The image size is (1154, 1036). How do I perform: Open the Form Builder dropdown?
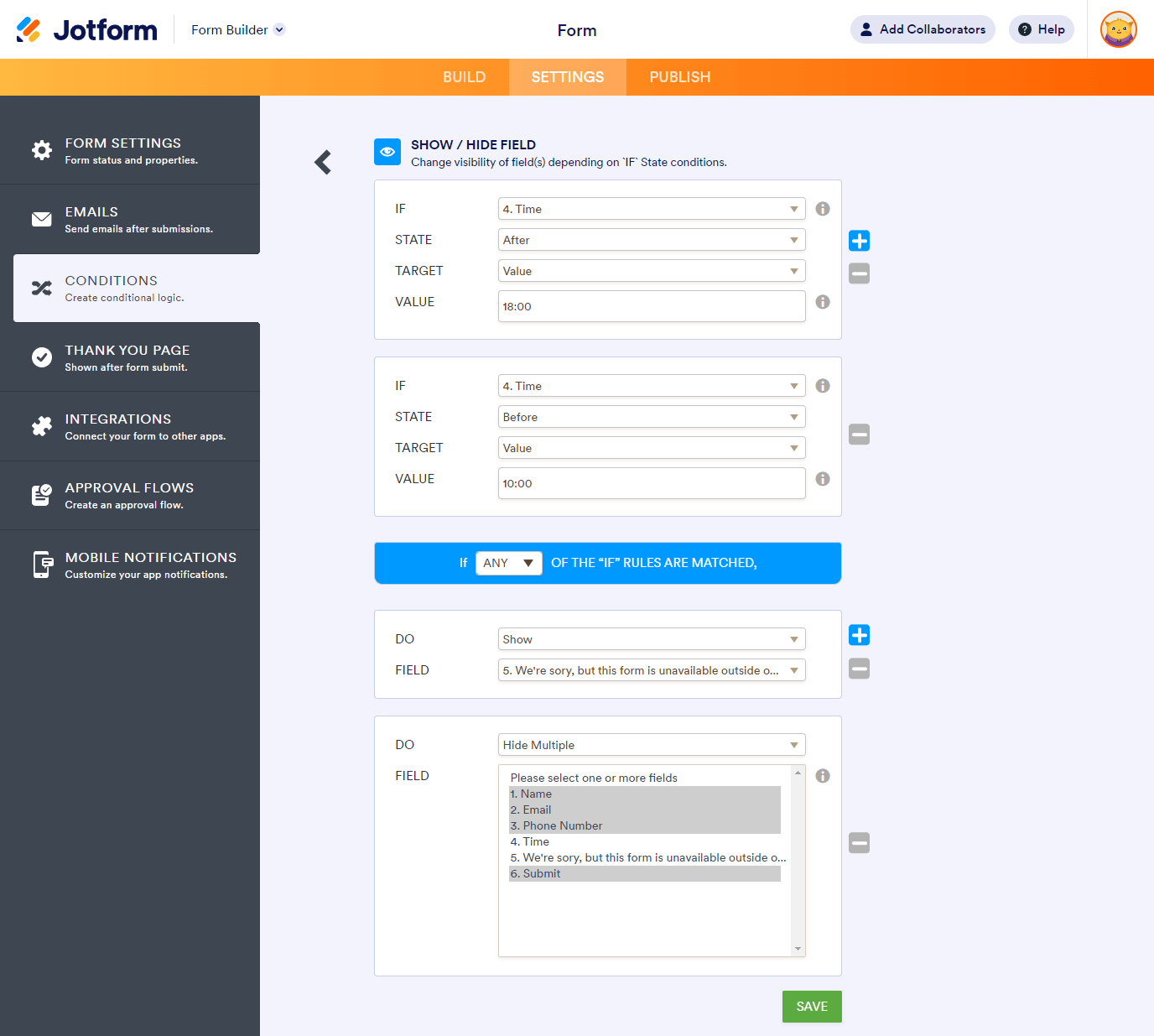[238, 30]
